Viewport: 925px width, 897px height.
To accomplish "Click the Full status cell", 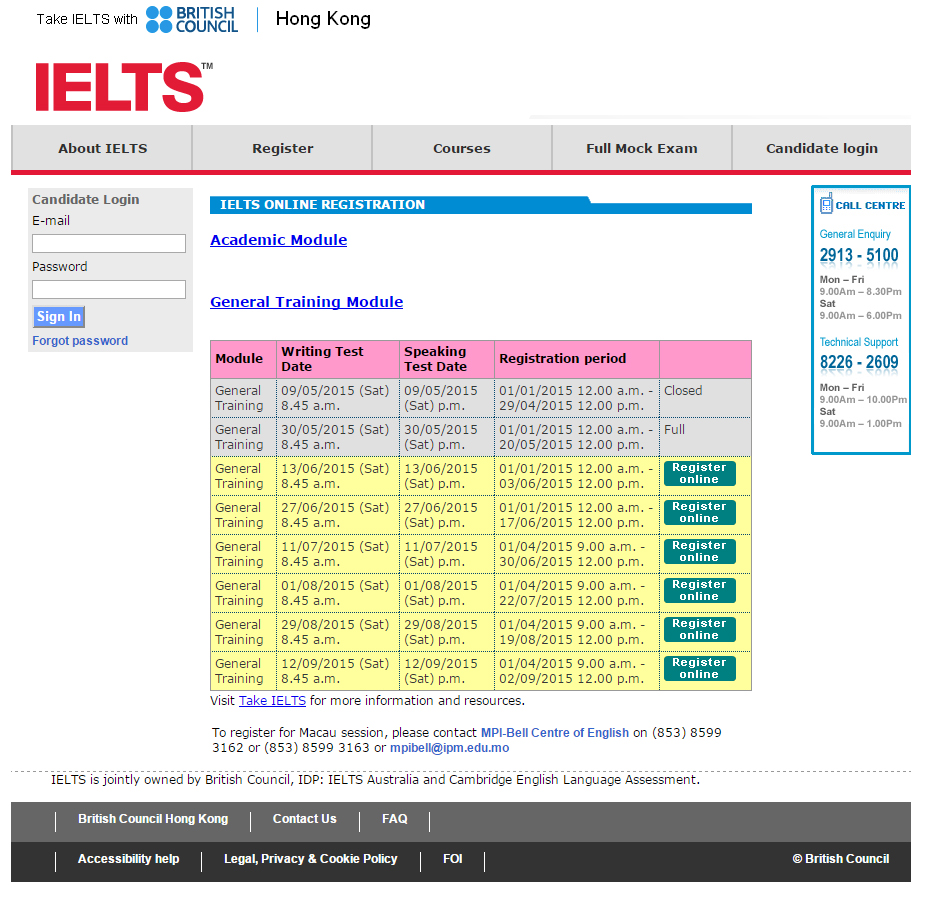I will [x=705, y=437].
